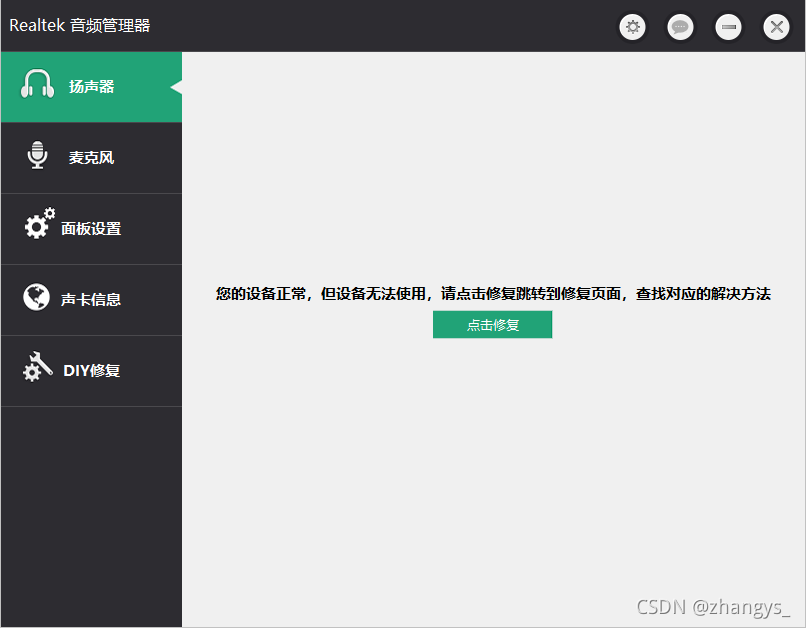The image size is (806, 628).
Task: Click the Realtek 音频管理器 title text
Action: pyautogui.click(x=80, y=25)
